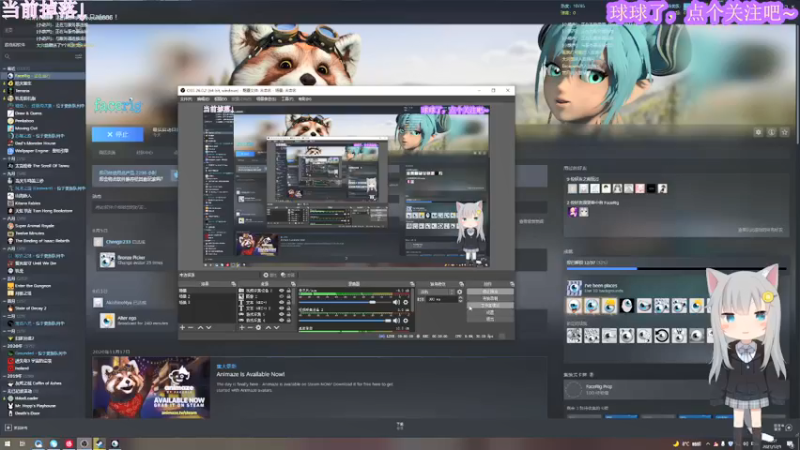Stop FaceRig with the blue 停止 button
Viewport: 800px width, 450px height.
click(x=118, y=134)
